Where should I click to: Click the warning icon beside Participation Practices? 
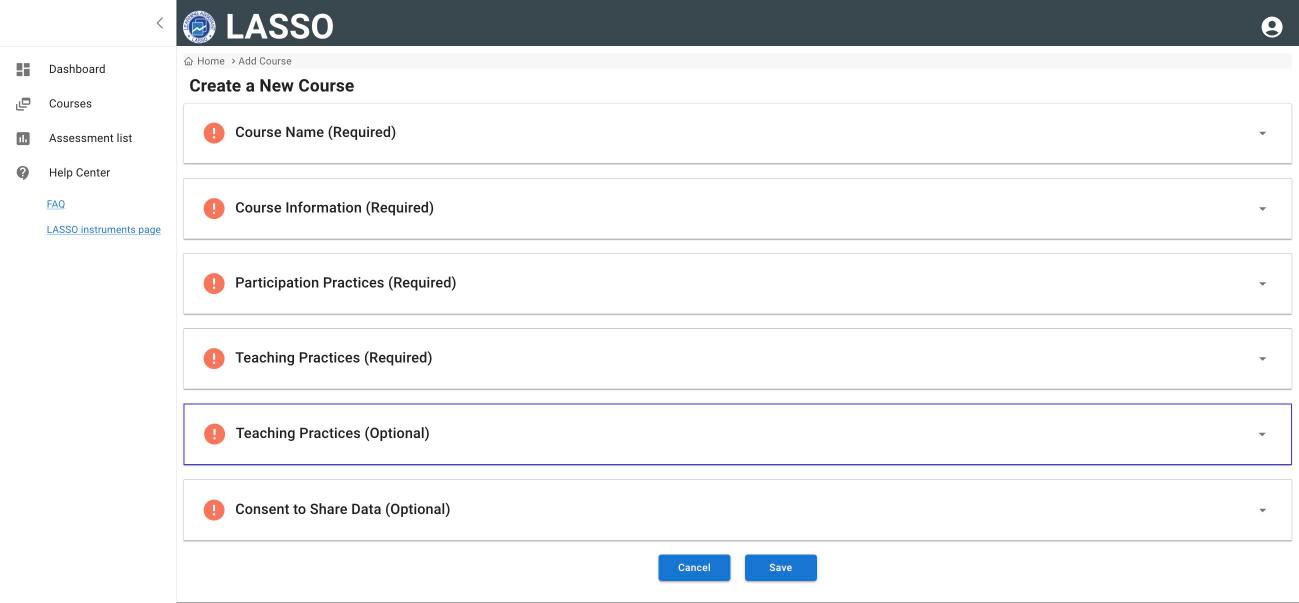214,283
